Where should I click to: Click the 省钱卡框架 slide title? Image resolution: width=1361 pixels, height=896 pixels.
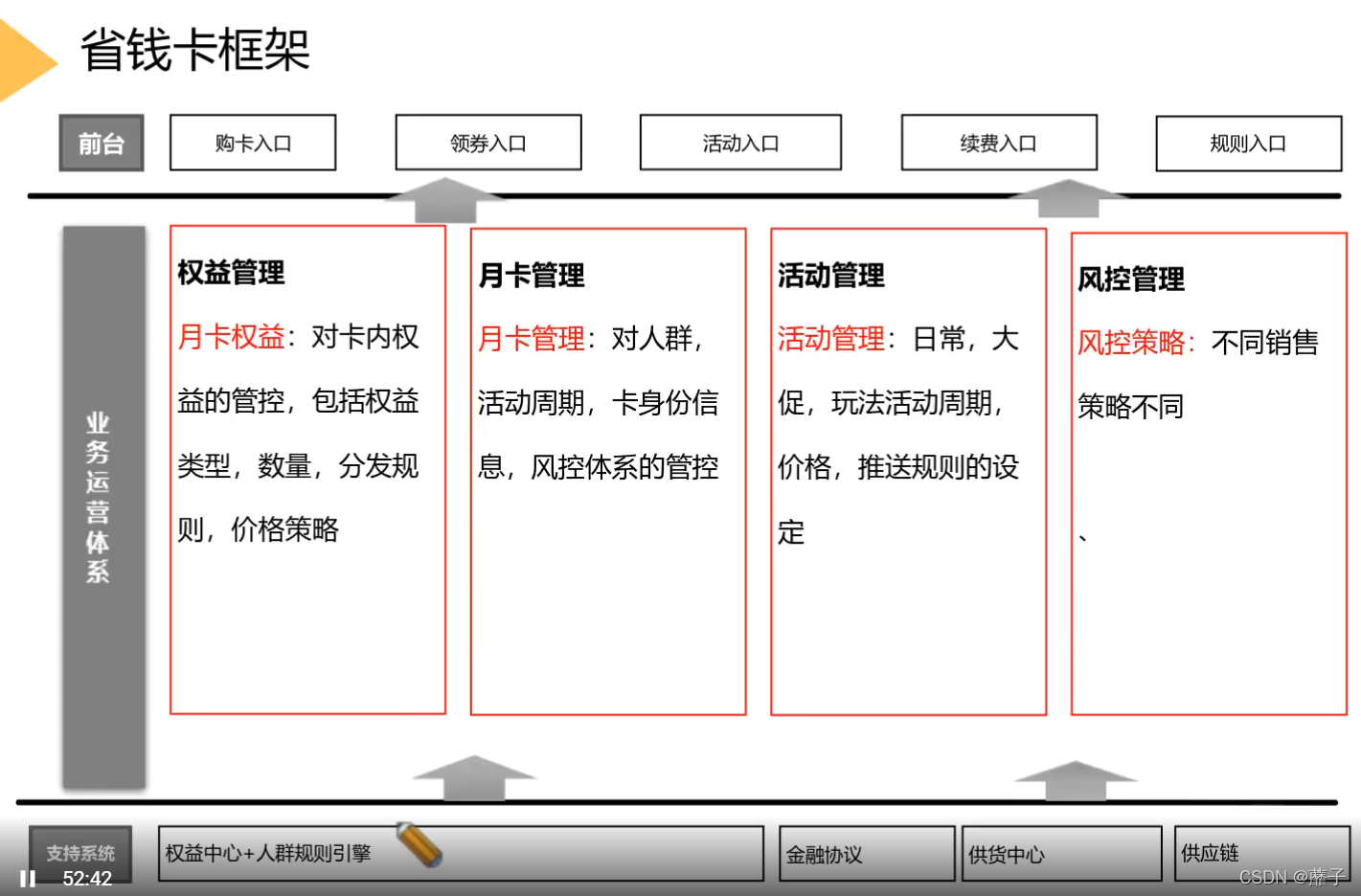point(195,50)
